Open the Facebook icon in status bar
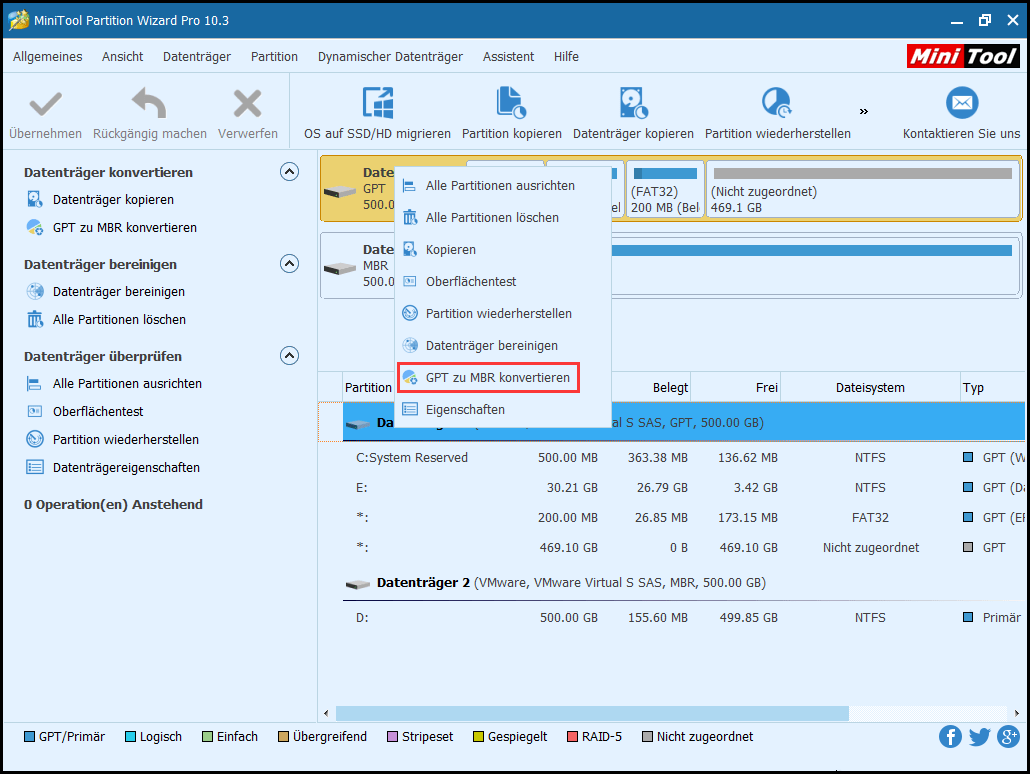This screenshot has width=1030, height=774. [949, 736]
